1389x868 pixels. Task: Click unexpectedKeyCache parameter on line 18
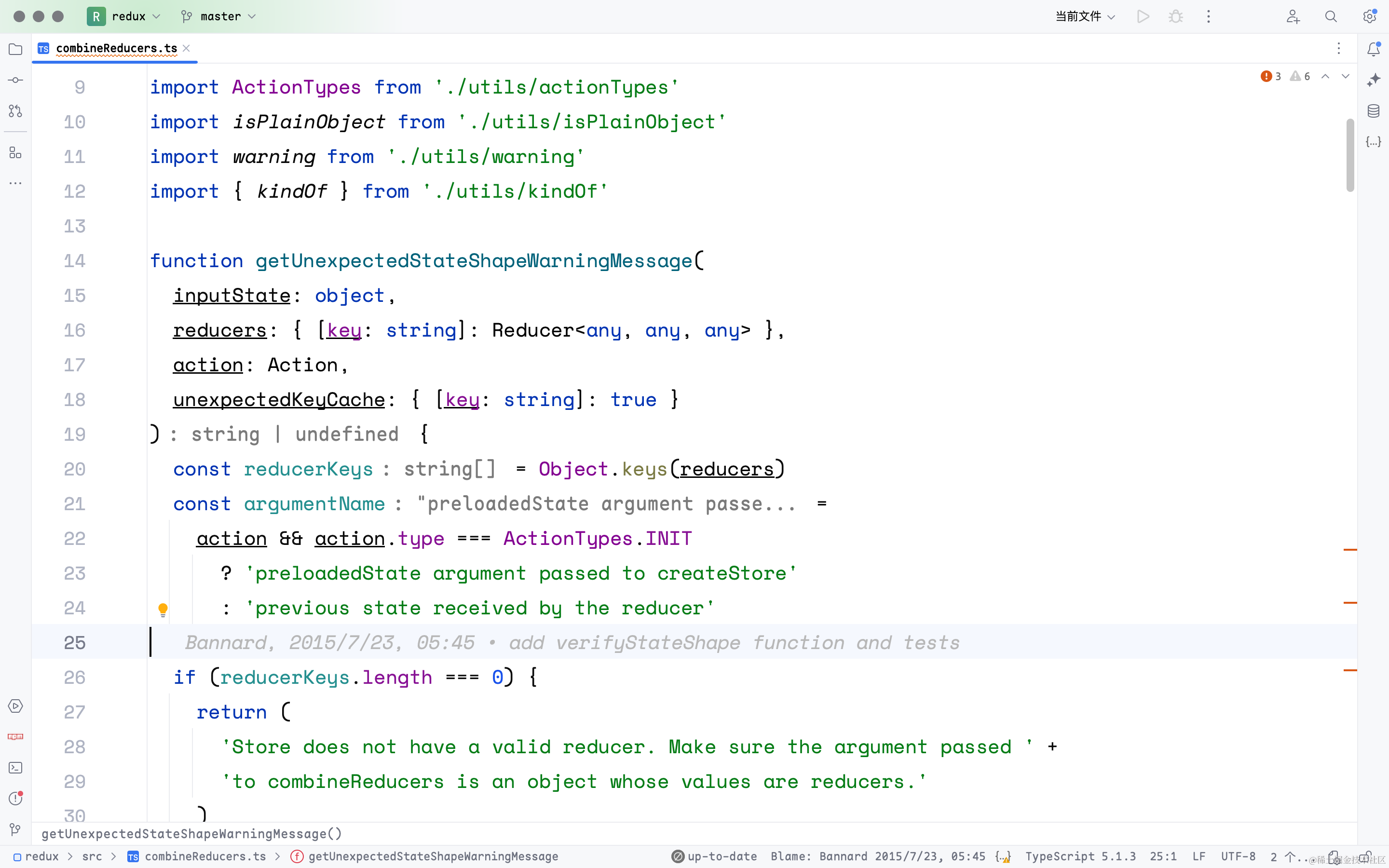[x=279, y=400]
